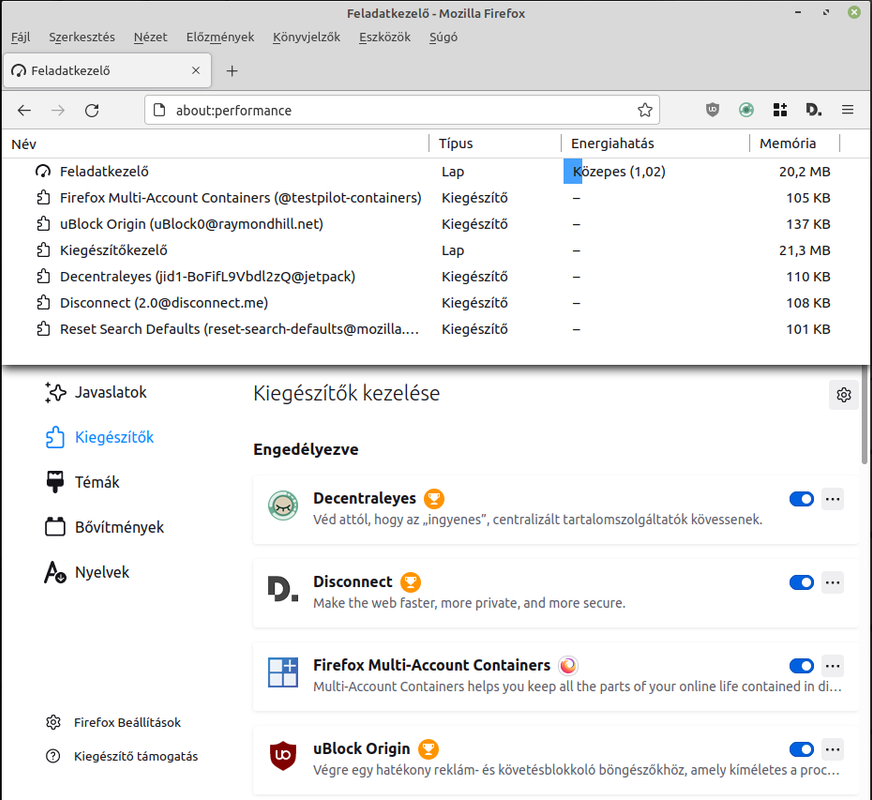The image size is (872, 800).
Task: Go back using the back arrow
Action: coord(24,111)
